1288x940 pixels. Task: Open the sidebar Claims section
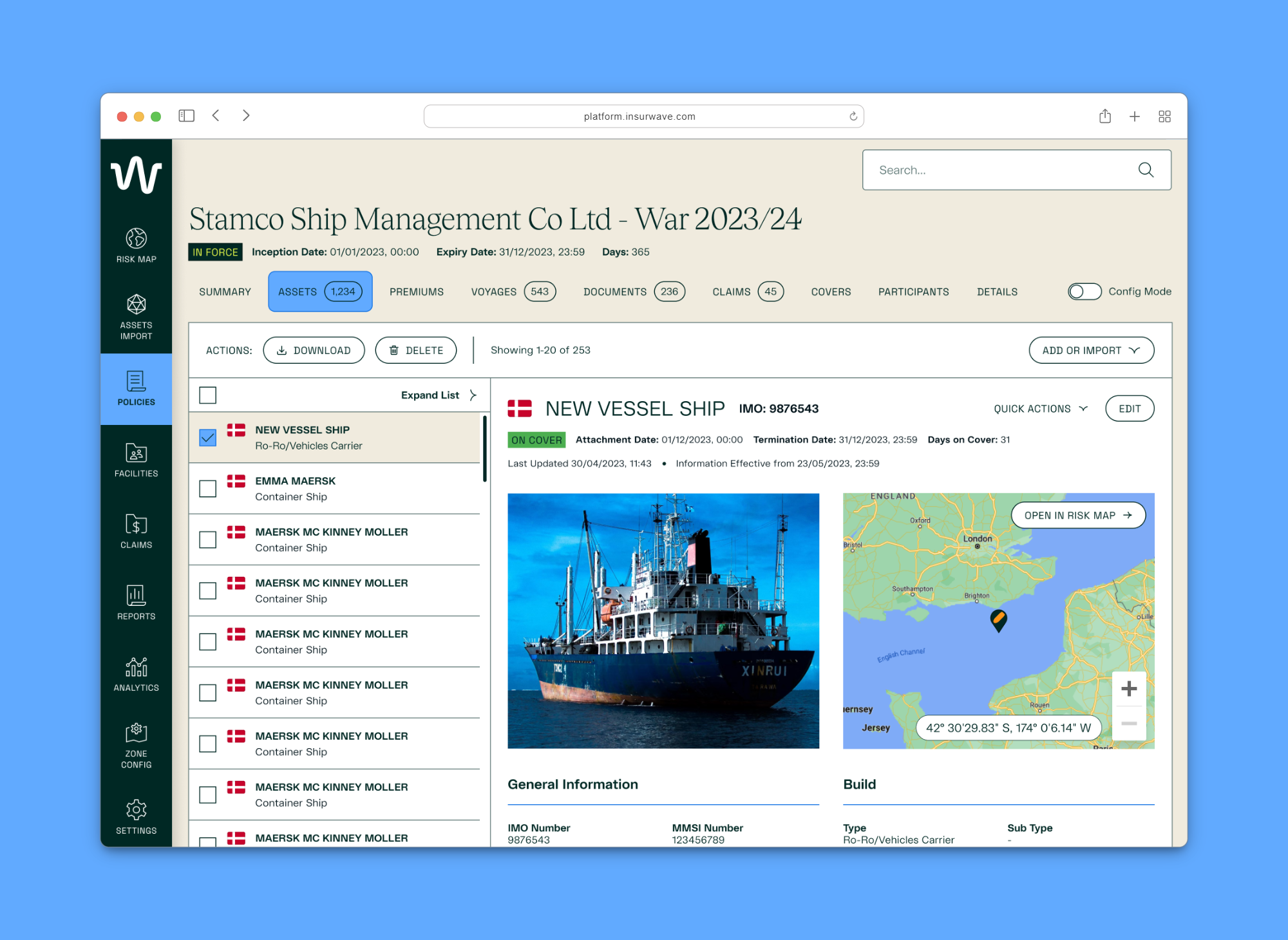[x=136, y=531]
